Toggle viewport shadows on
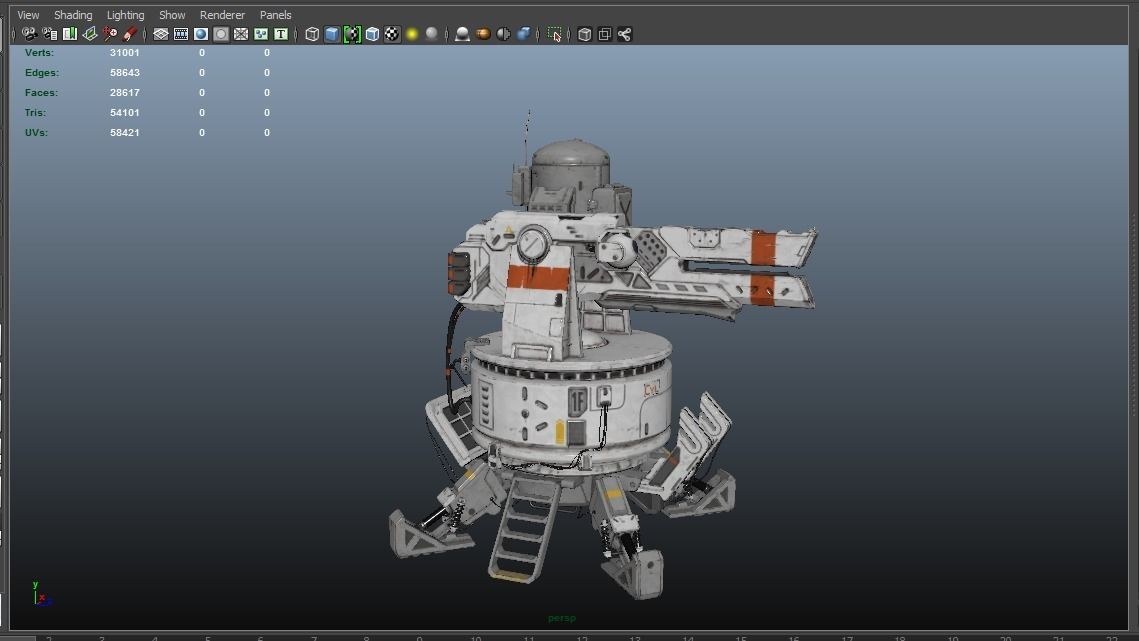1139x641 pixels. coord(461,34)
